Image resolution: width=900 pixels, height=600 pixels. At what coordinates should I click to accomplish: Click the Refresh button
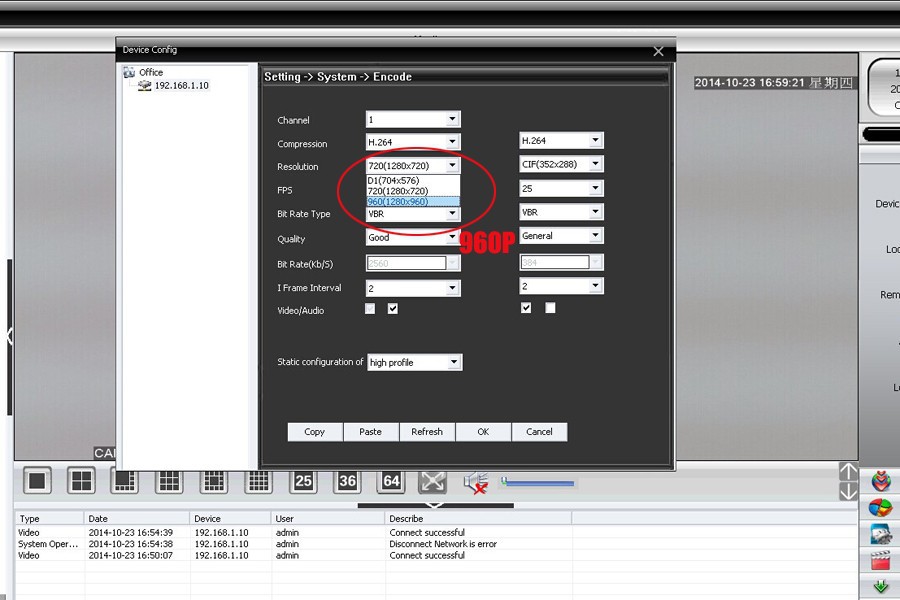coord(427,432)
